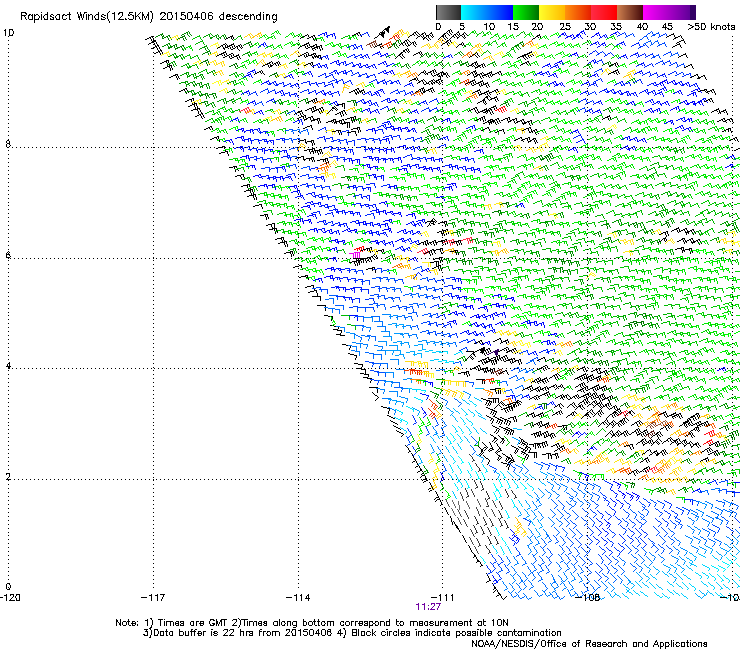
Task: Click the -108 longitude axis label
Action: [x=587, y=598]
